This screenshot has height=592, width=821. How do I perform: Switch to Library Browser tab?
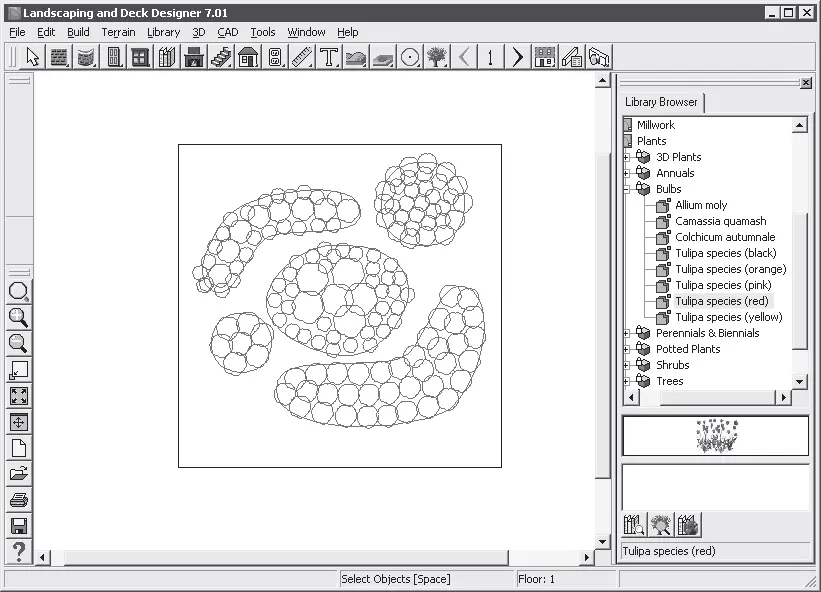(661, 102)
